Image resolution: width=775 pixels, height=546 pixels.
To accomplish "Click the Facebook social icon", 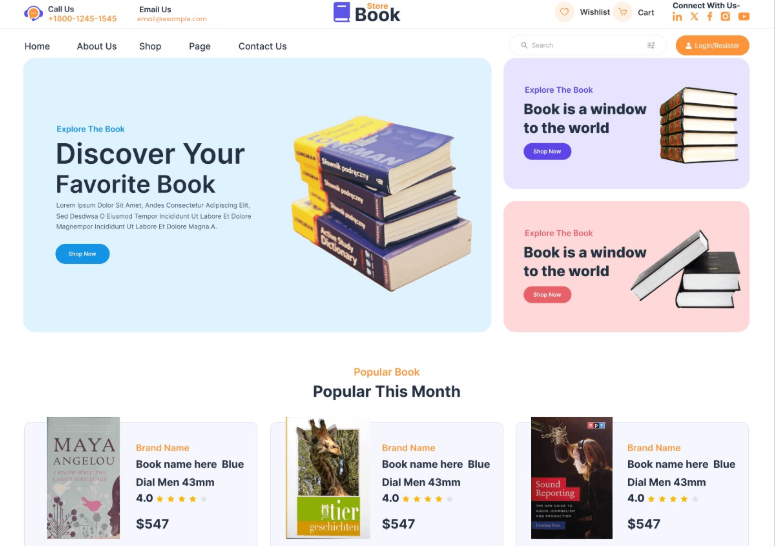I will [x=710, y=17].
